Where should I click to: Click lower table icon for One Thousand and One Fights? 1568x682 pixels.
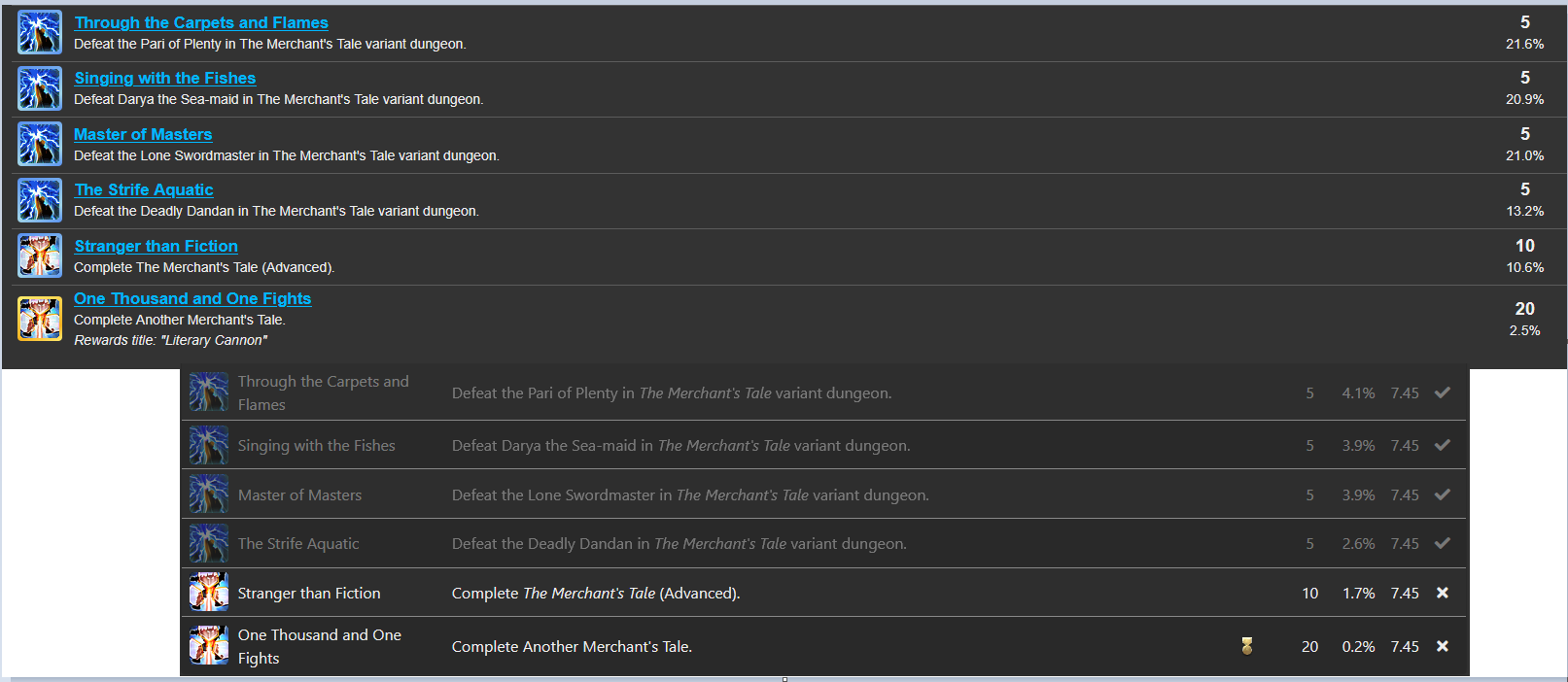(209, 646)
